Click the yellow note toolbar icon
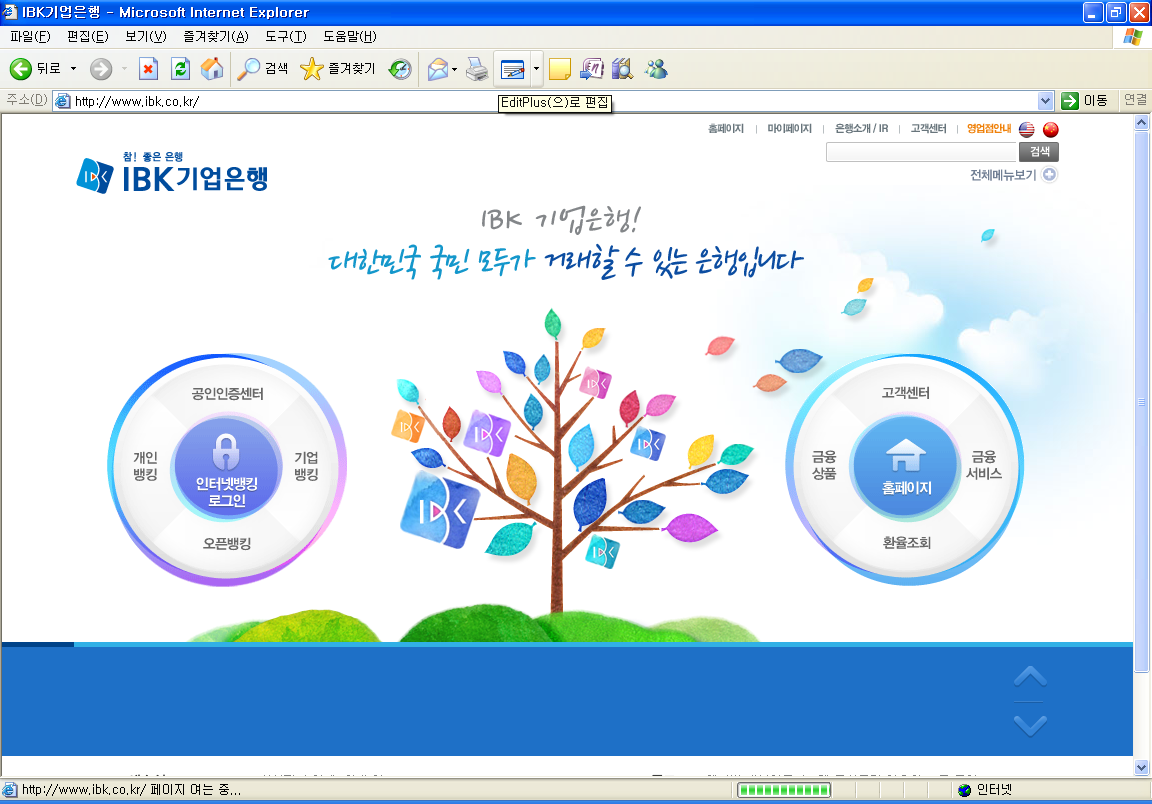The width and height of the screenshot is (1152, 804). tap(559, 69)
